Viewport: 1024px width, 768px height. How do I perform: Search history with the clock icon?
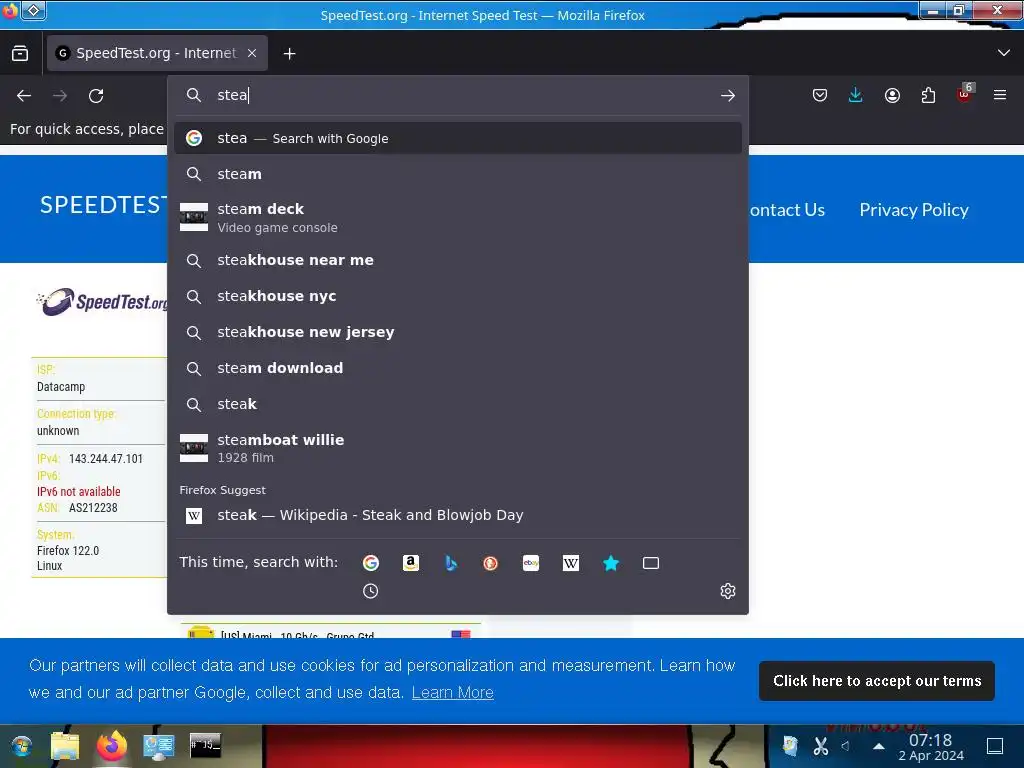pyautogui.click(x=370, y=591)
